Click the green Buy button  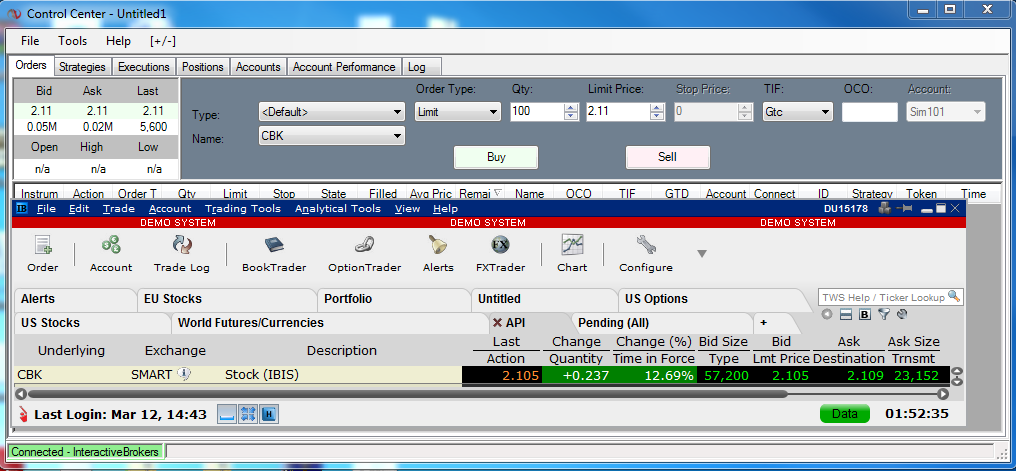point(496,157)
